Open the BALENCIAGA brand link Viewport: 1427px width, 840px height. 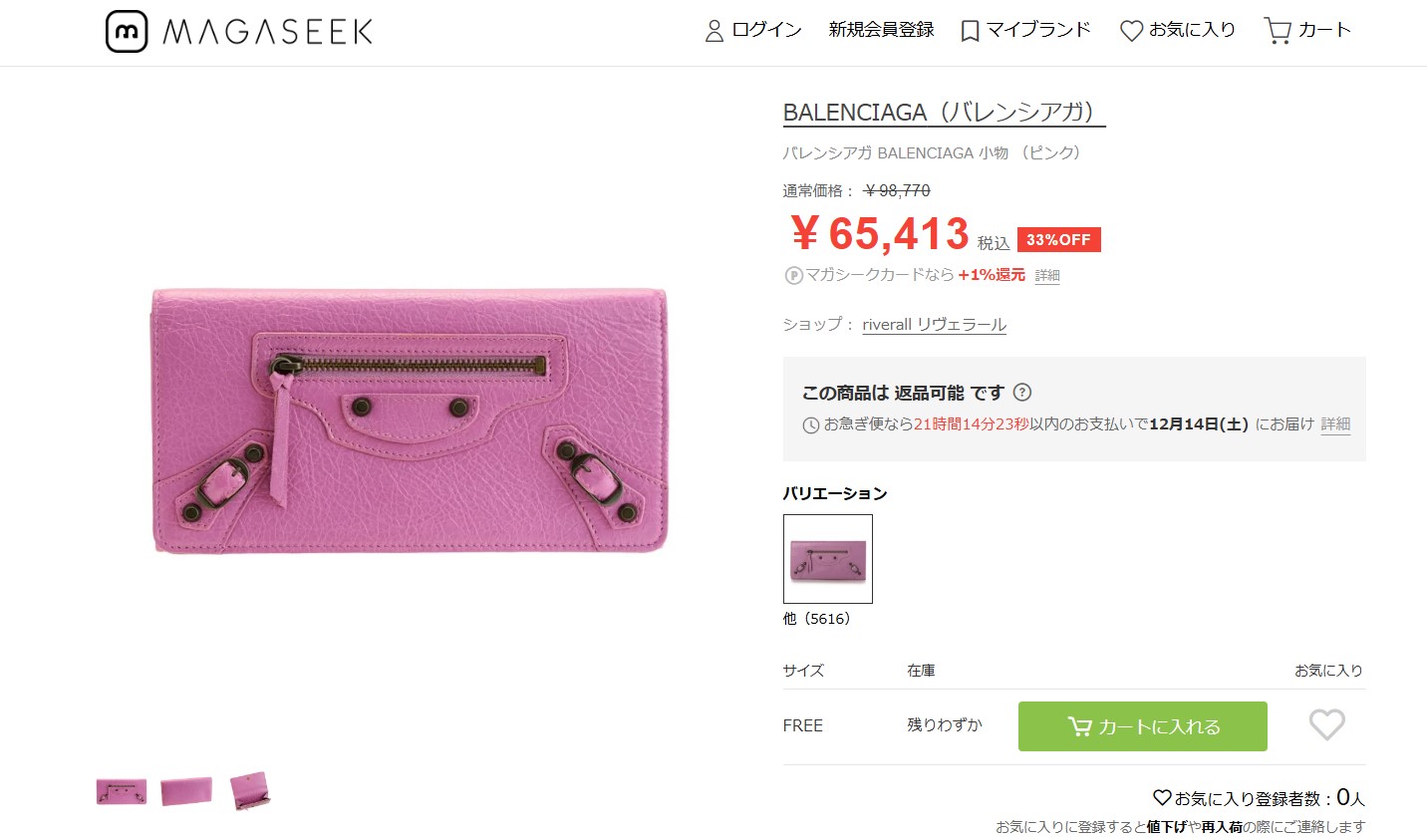point(944,113)
